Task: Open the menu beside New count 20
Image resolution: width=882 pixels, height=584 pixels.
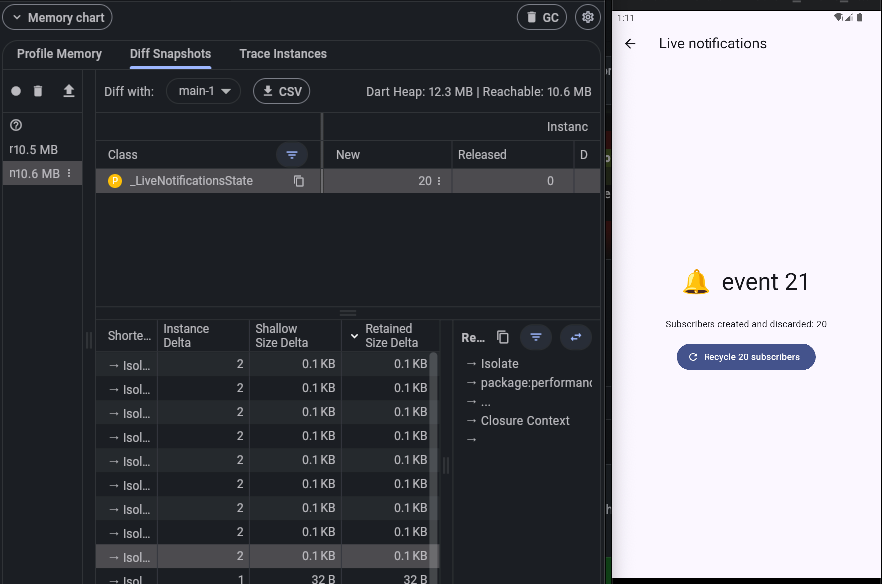Action: point(439,181)
